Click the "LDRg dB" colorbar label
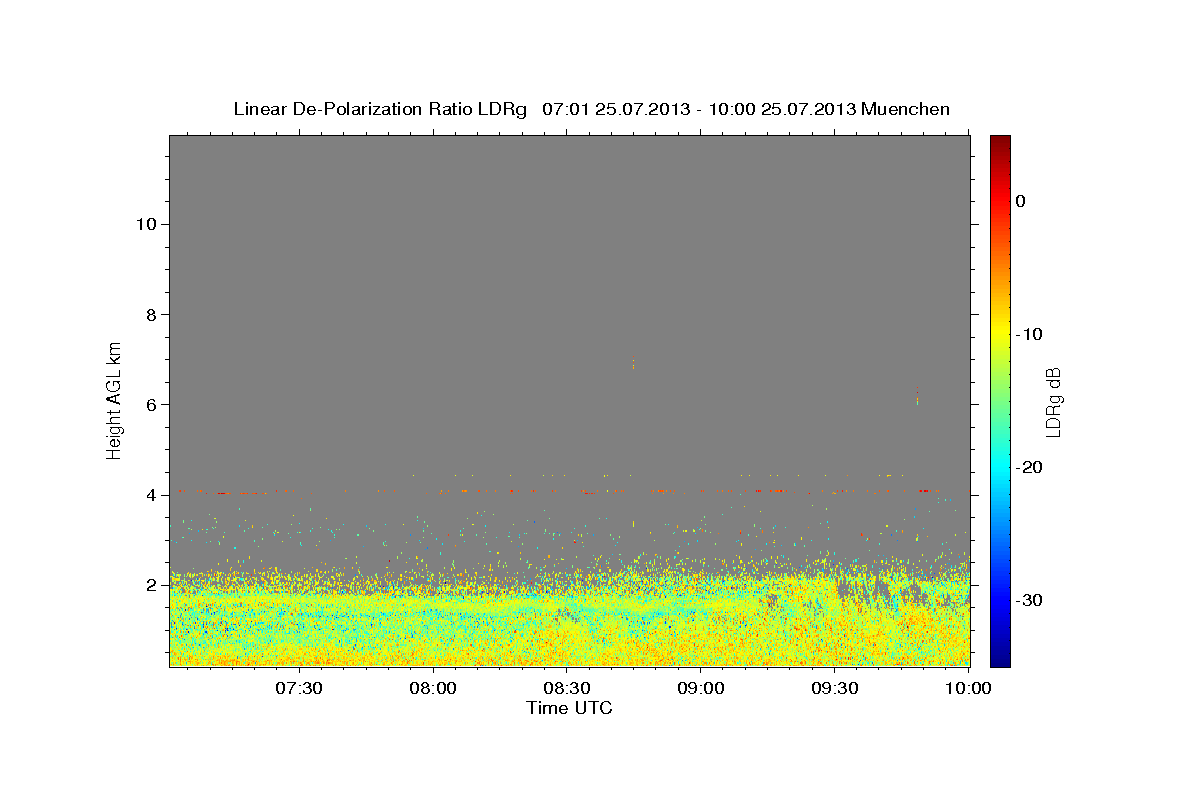 coord(1053,401)
